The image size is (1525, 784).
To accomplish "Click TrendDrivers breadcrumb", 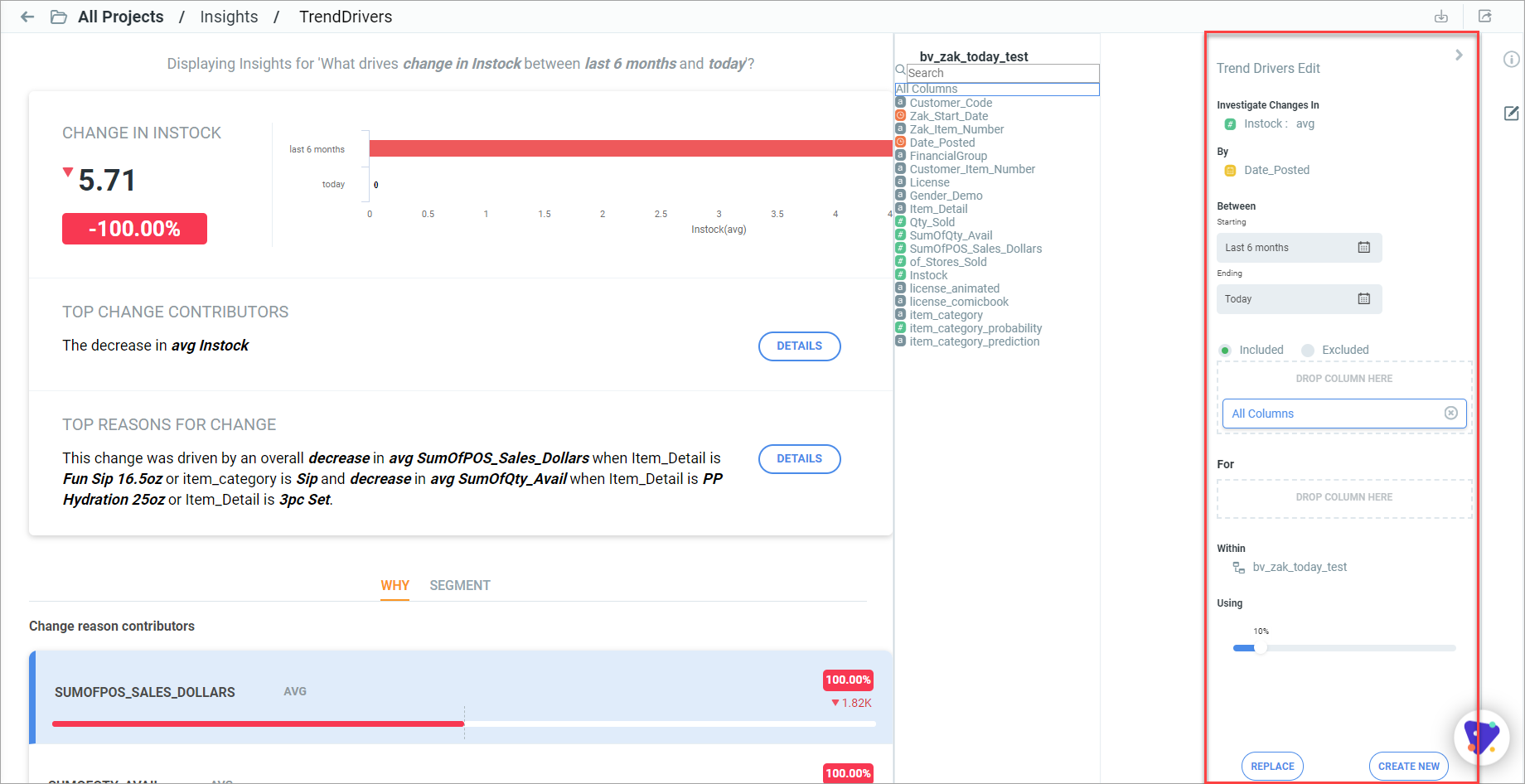I will coord(346,17).
